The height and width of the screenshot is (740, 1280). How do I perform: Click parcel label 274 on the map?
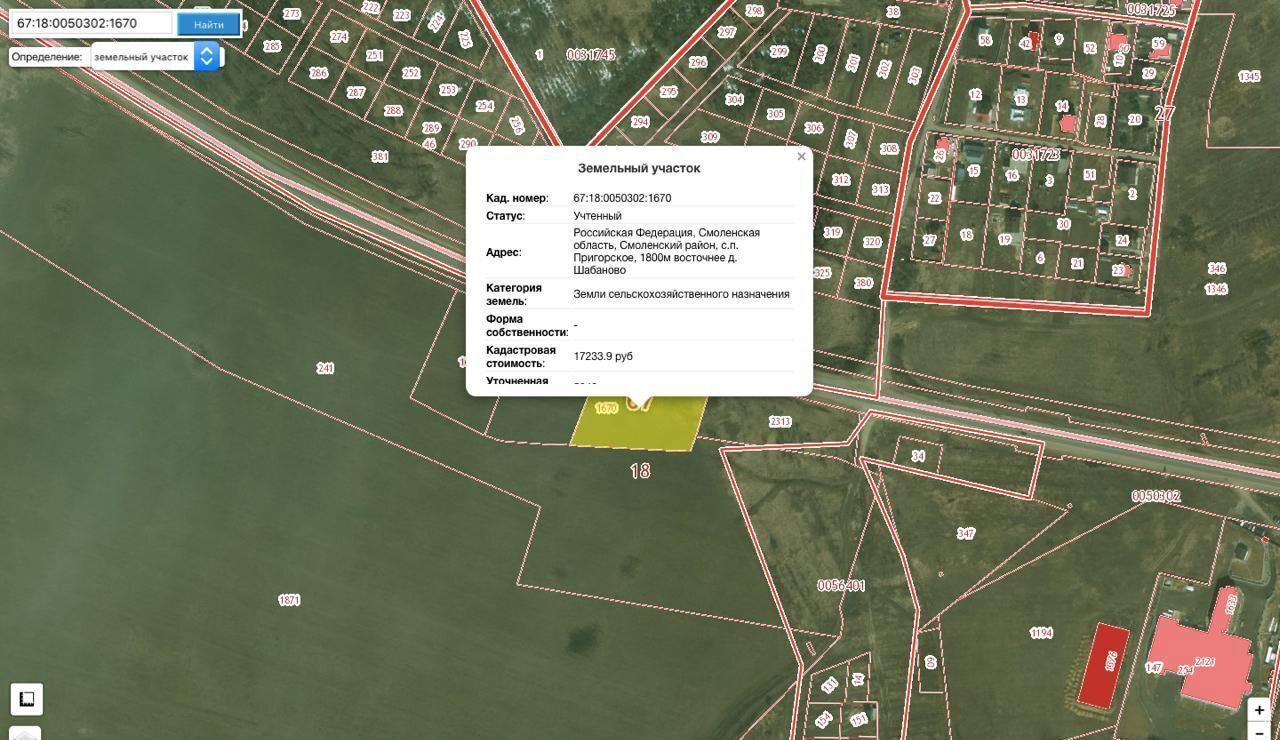point(339,37)
